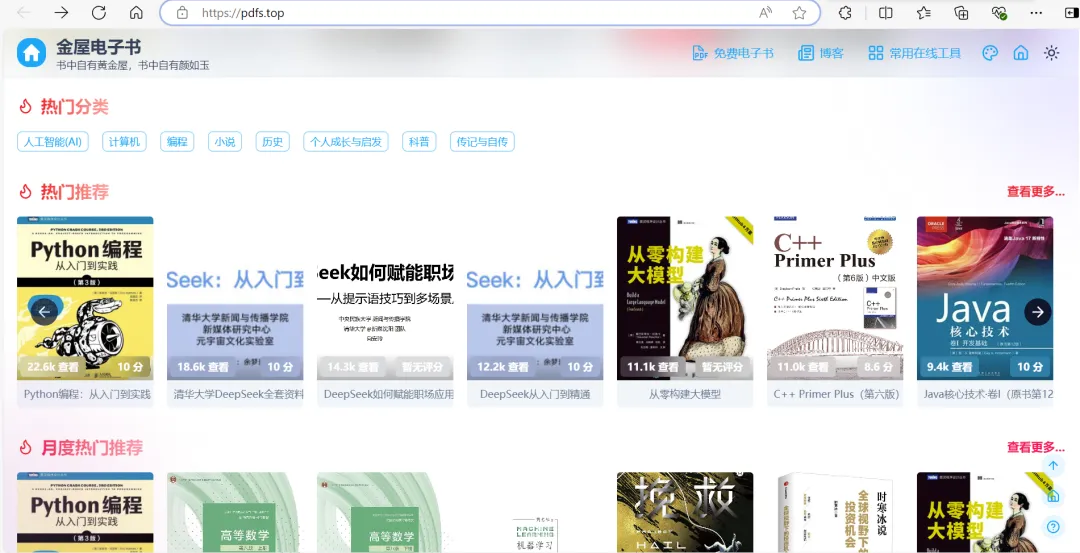
Task: Open theme palette icon in site header
Action: (x=990, y=53)
